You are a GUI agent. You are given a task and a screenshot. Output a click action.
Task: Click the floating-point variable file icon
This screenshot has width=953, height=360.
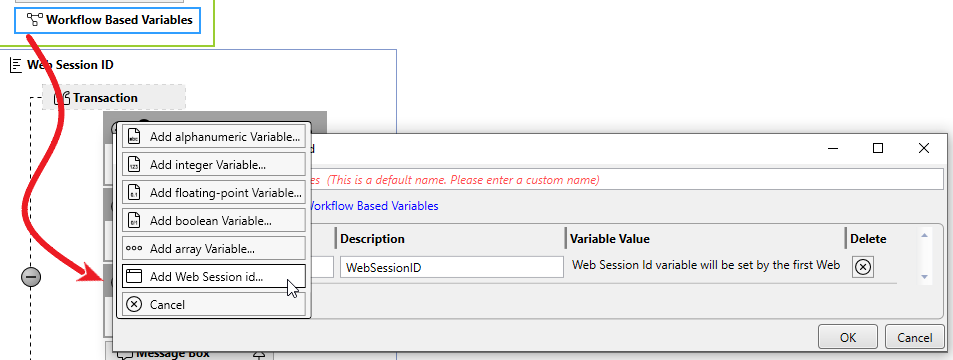(134, 193)
